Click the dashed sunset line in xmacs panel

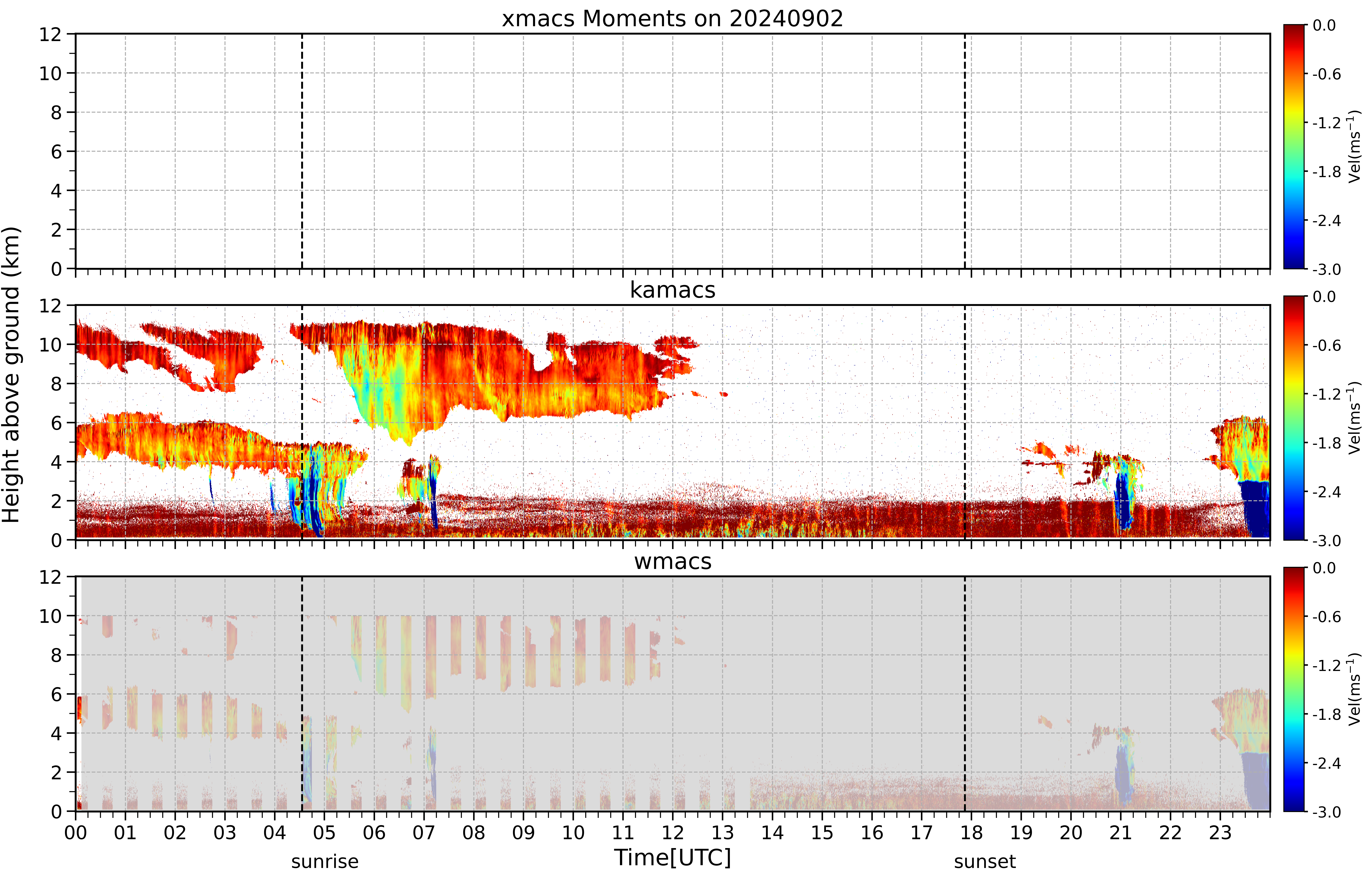click(964, 151)
